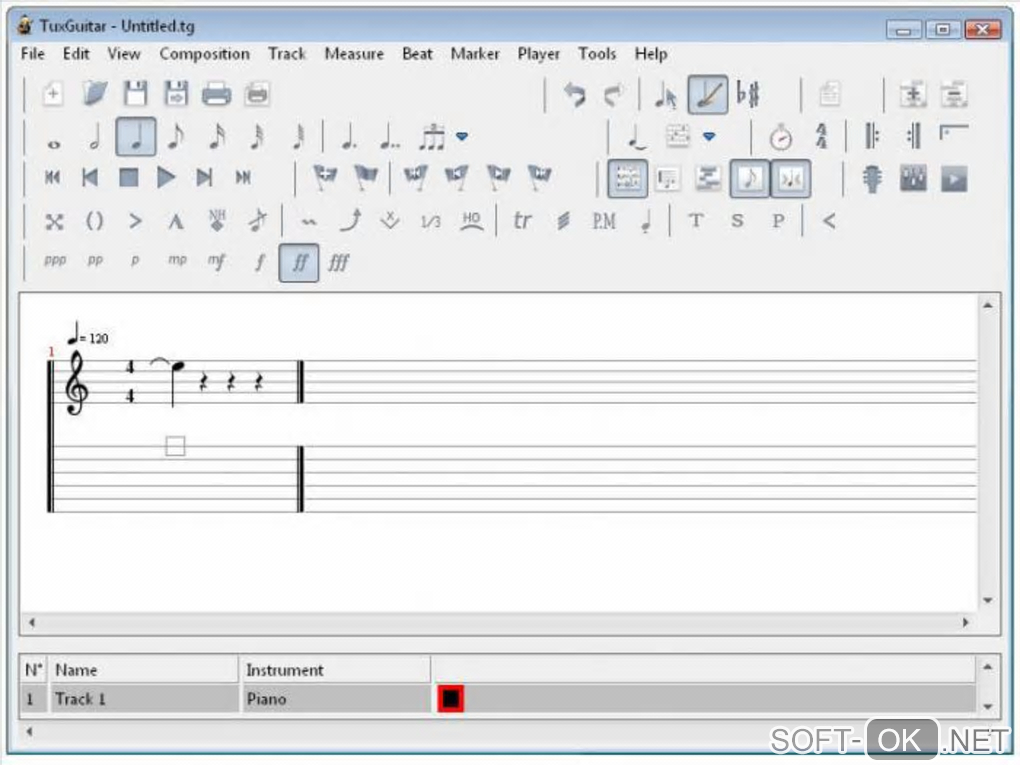Toggle palm mute PM effect
This screenshot has width=1020, height=765.
(x=604, y=221)
